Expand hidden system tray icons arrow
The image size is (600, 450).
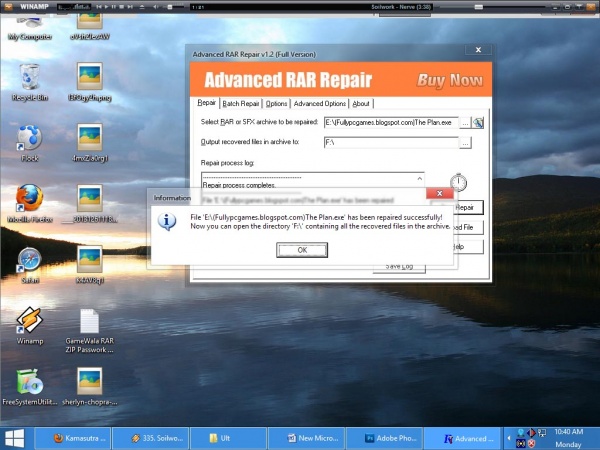[x=509, y=438]
